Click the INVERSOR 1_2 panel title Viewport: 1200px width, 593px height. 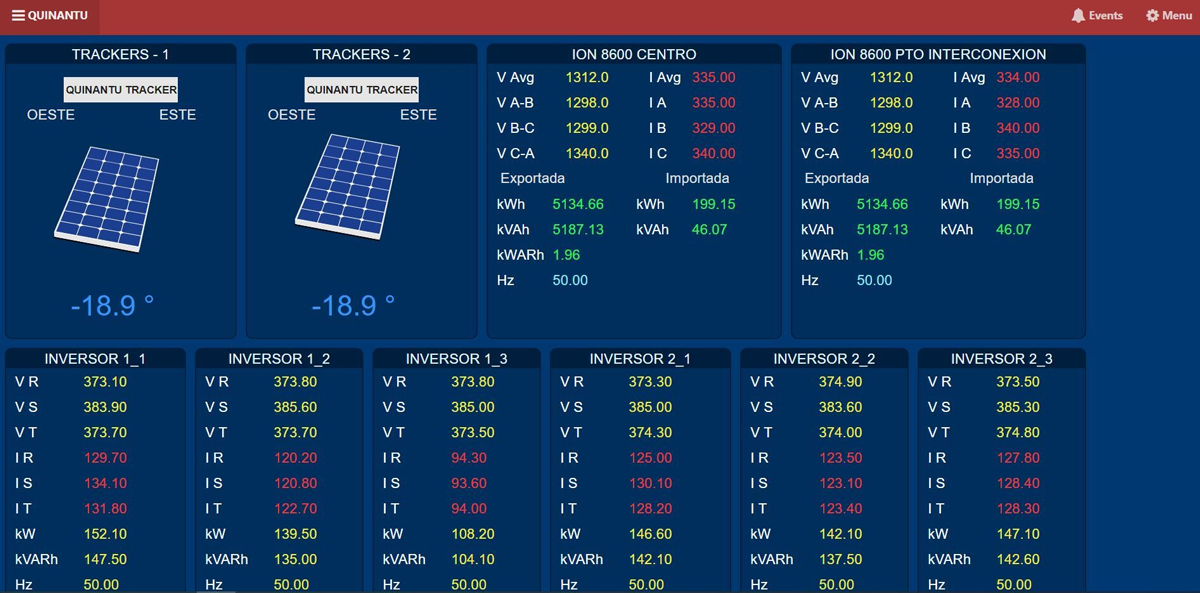tap(279, 358)
